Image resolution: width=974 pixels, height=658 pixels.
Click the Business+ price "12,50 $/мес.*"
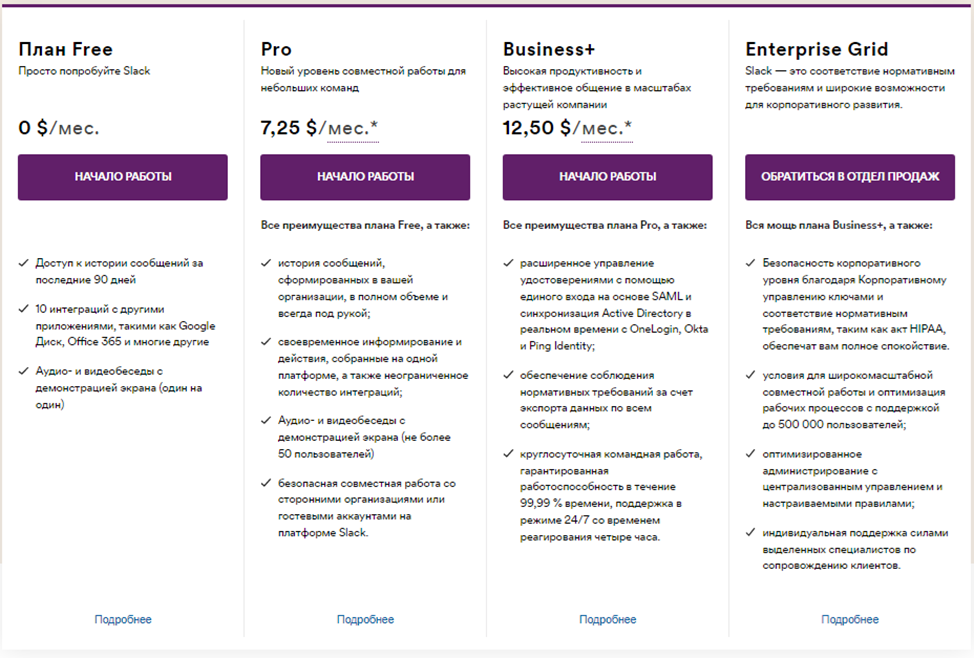pyautogui.click(x=567, y=129)
